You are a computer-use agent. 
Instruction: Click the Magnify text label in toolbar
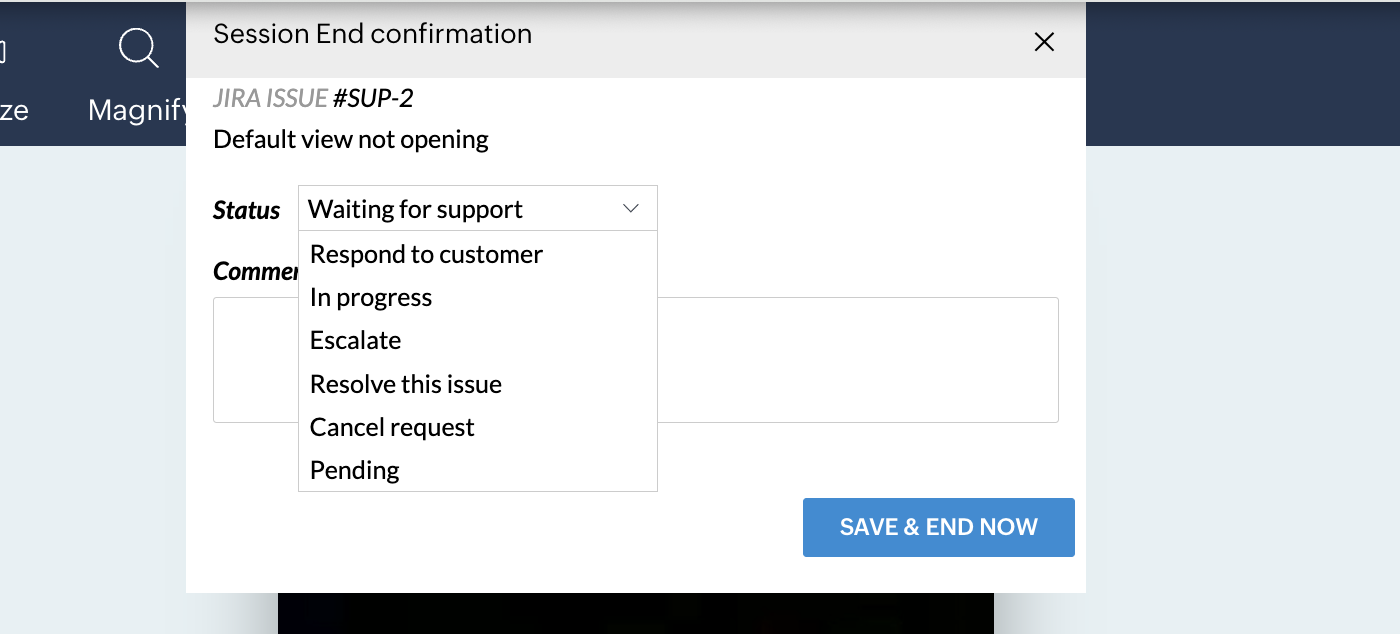point(138,110)
